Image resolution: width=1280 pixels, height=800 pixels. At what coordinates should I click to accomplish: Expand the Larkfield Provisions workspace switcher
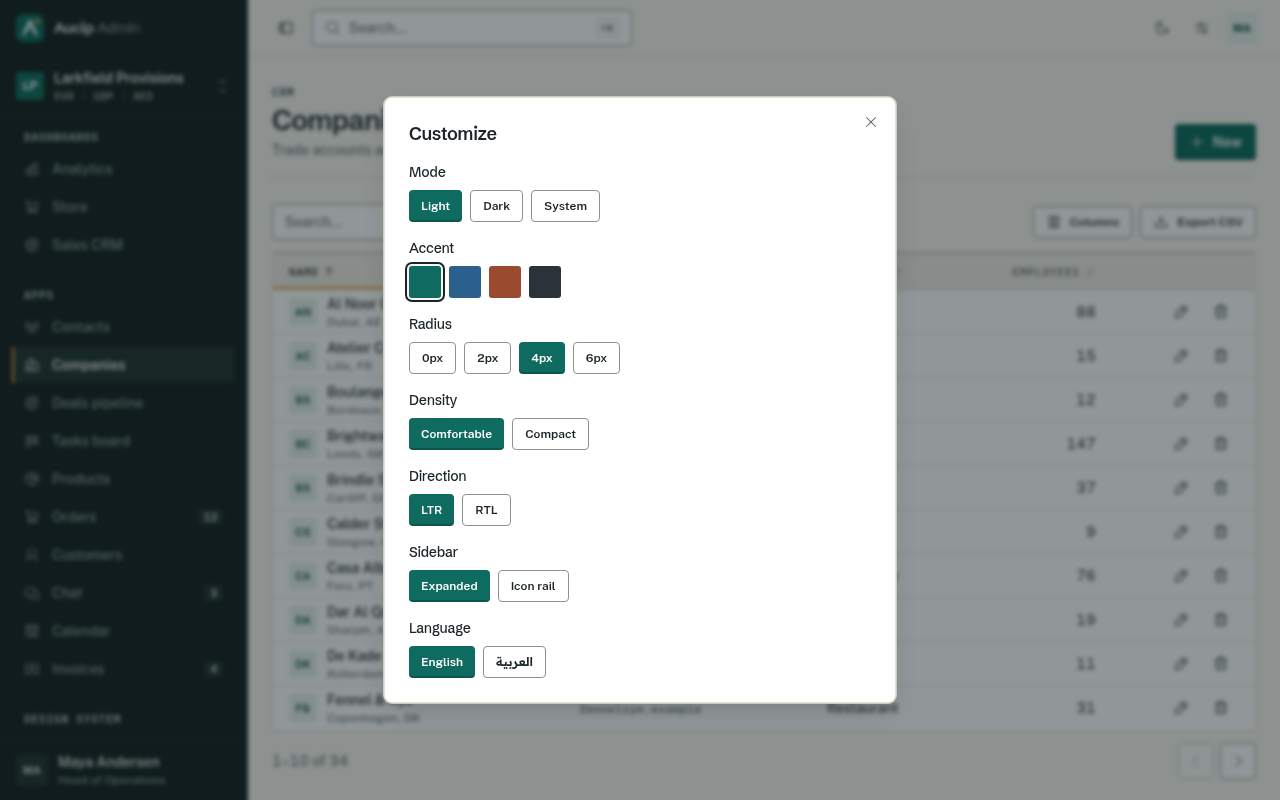[x=124, y=86]
